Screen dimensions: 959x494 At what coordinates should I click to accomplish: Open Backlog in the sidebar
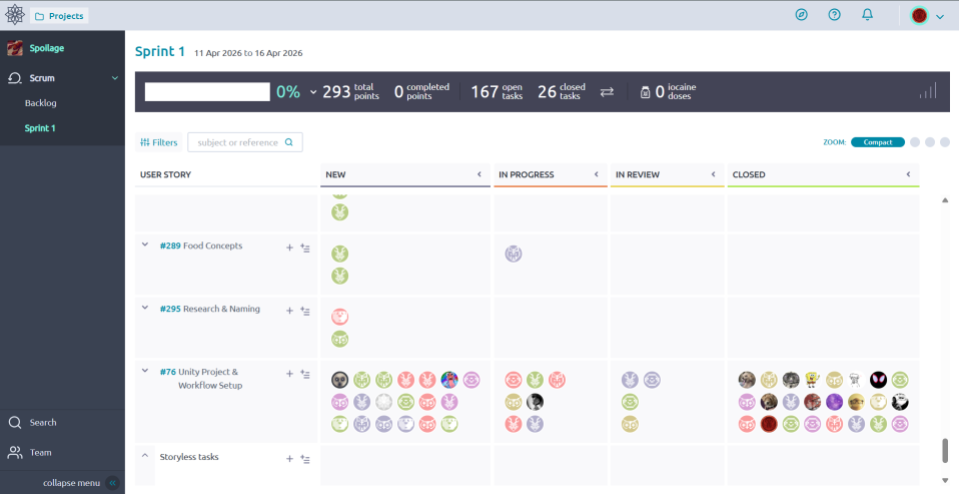pyautogui.click(x=41, y=103)
